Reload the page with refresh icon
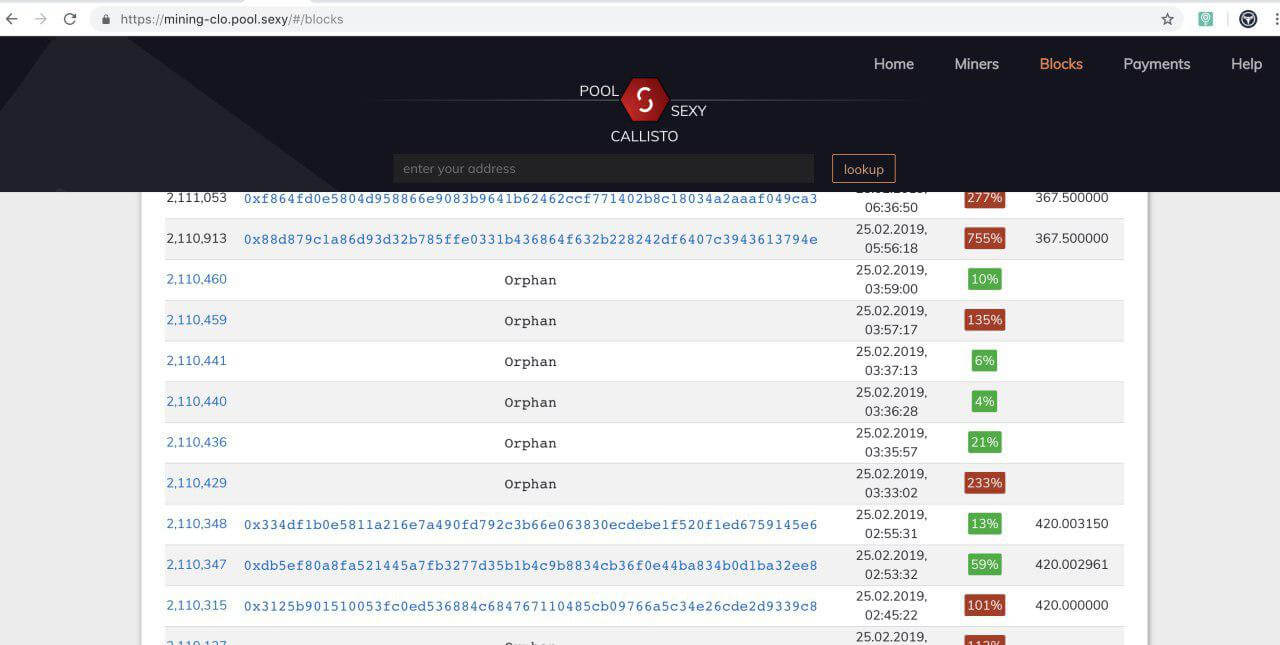 click(70, 19)
